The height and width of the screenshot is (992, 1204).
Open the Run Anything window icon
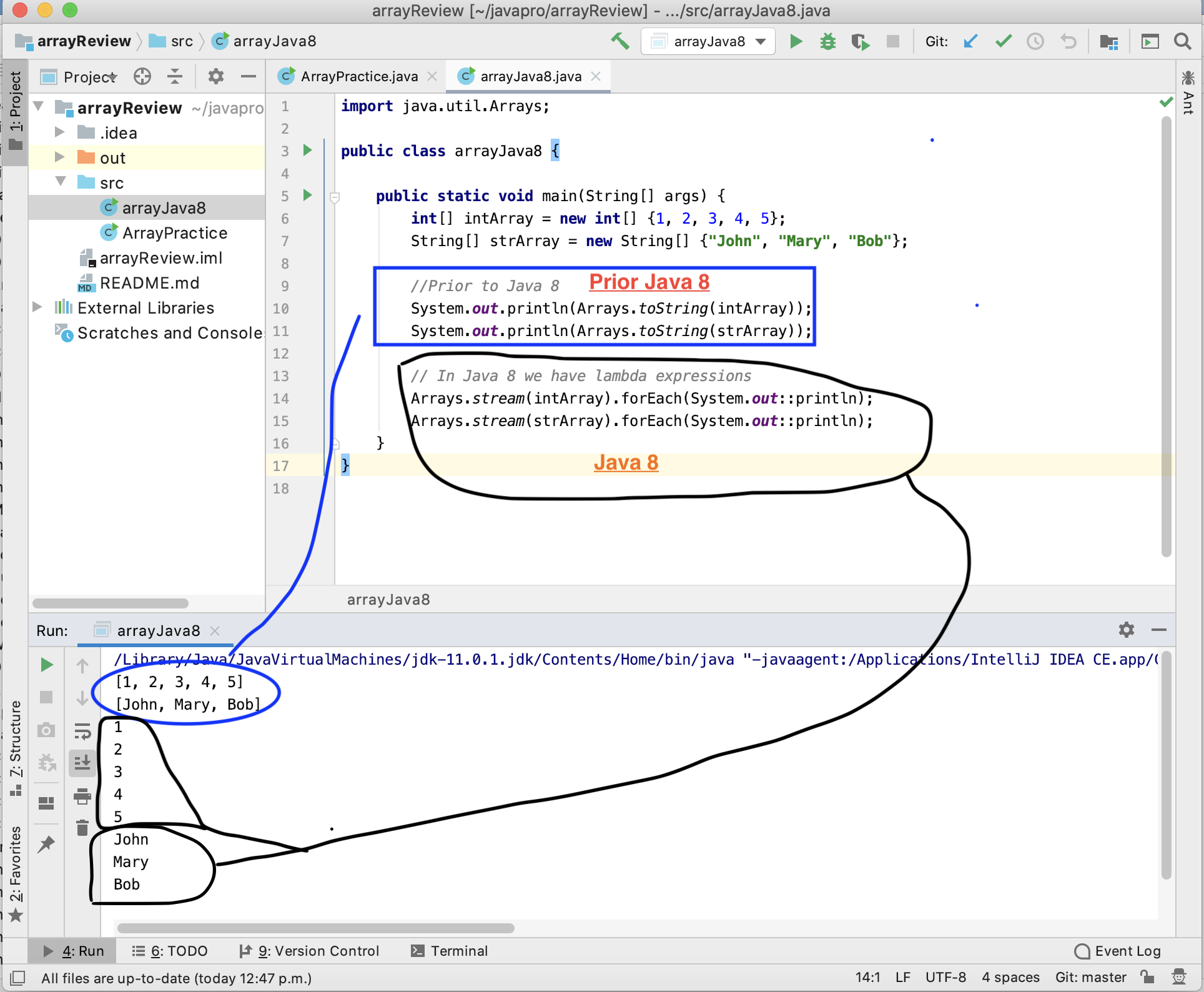(x=1150, y=41)
